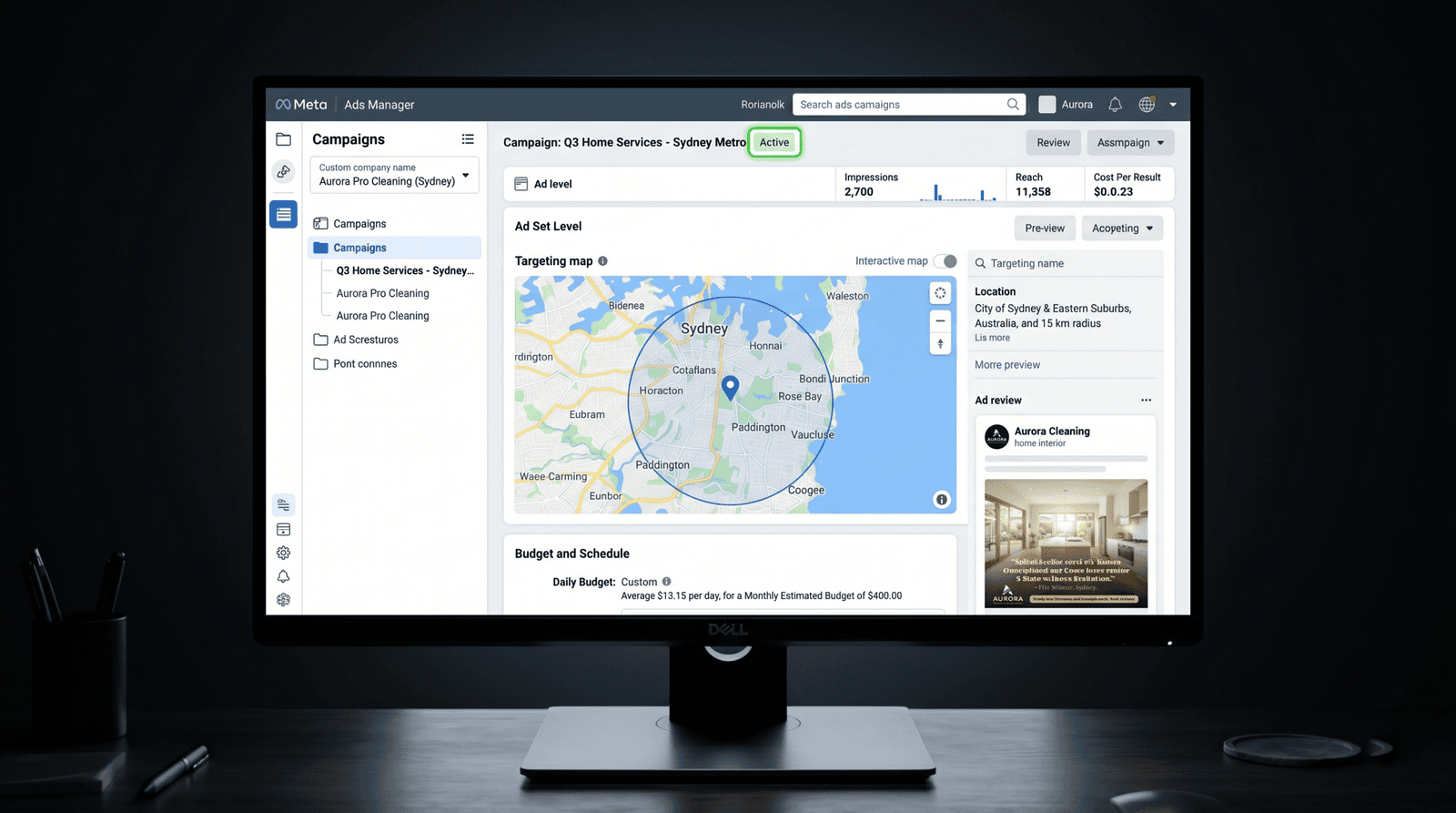Select the highlighted blue list icon in rail
Screen dimensions: 1456x813
click(284, 214)
